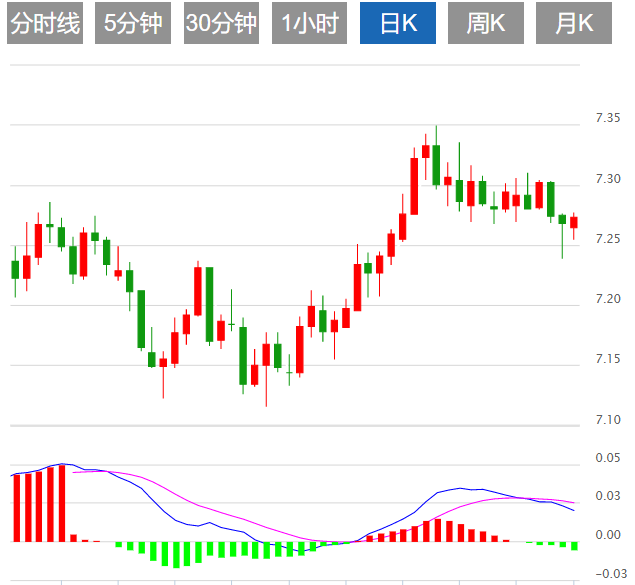Screen dimensions: 635x585
Task: Switch to the 月K monthly chart
Action: (574, 23)
